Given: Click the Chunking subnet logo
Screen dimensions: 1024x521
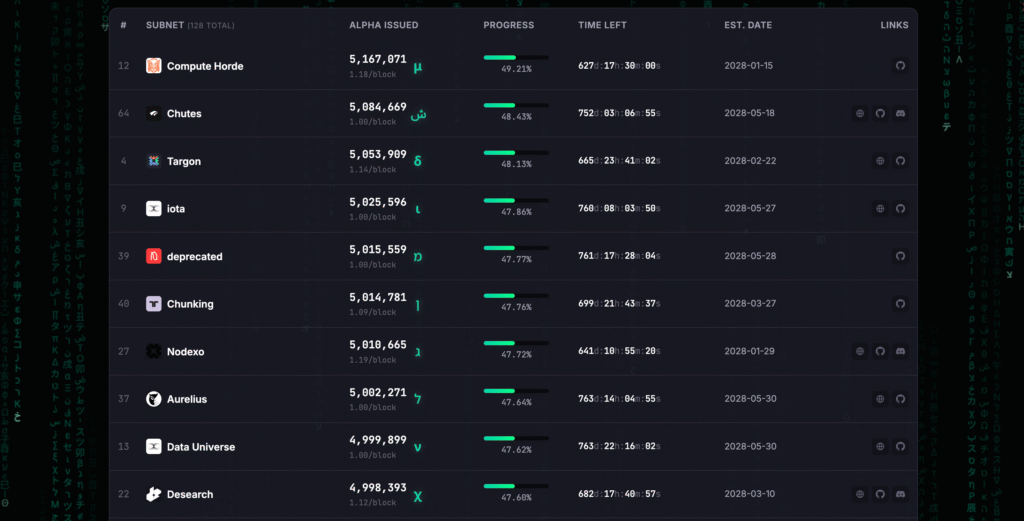Looking at the screenshot, I should tap(153, 304).
